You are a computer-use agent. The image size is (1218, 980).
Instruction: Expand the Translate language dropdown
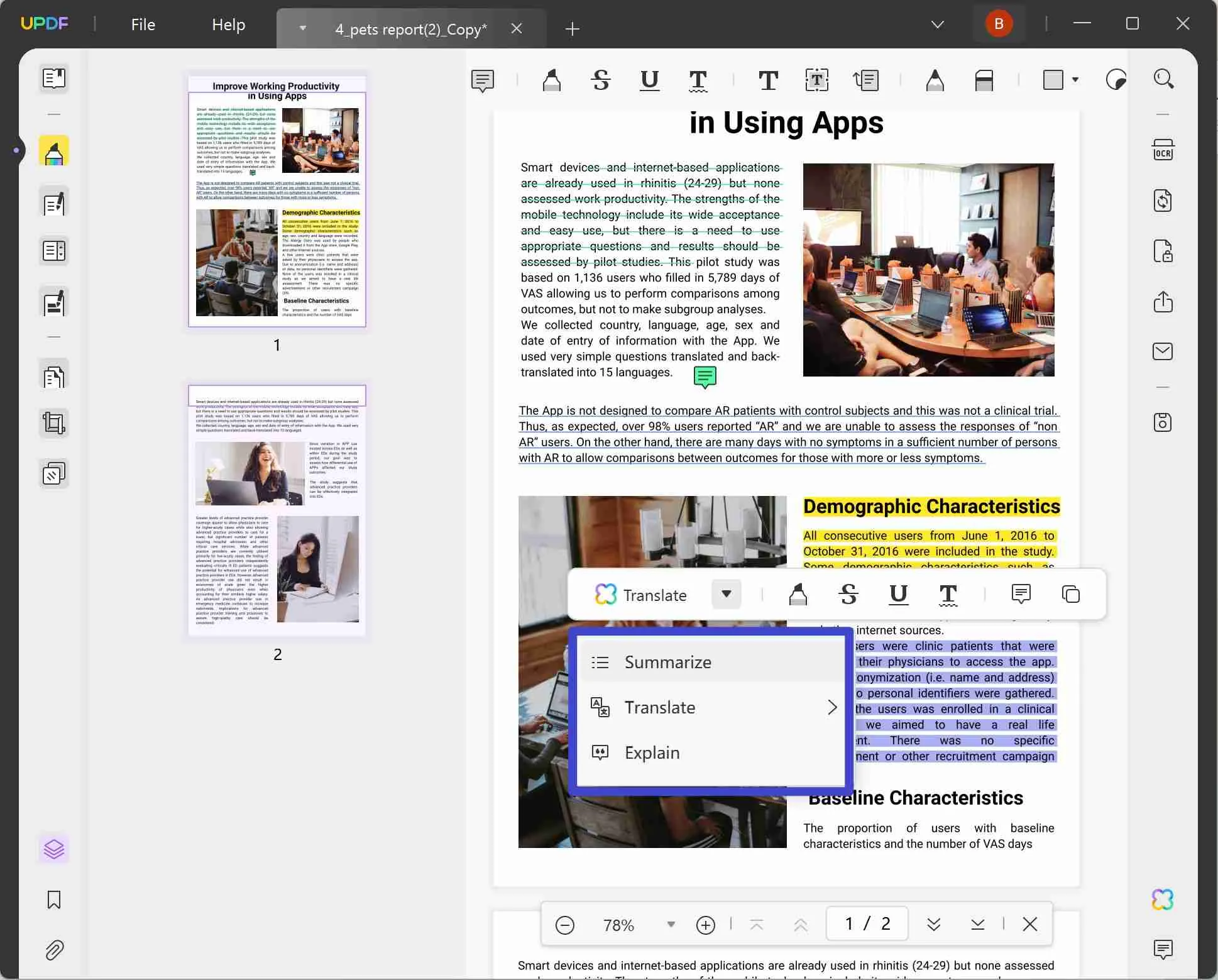point(727,595)
